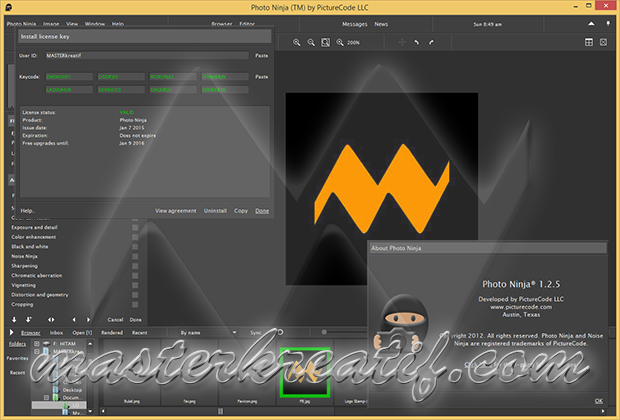Enable the Vignetting checkbox

[135, 285]
